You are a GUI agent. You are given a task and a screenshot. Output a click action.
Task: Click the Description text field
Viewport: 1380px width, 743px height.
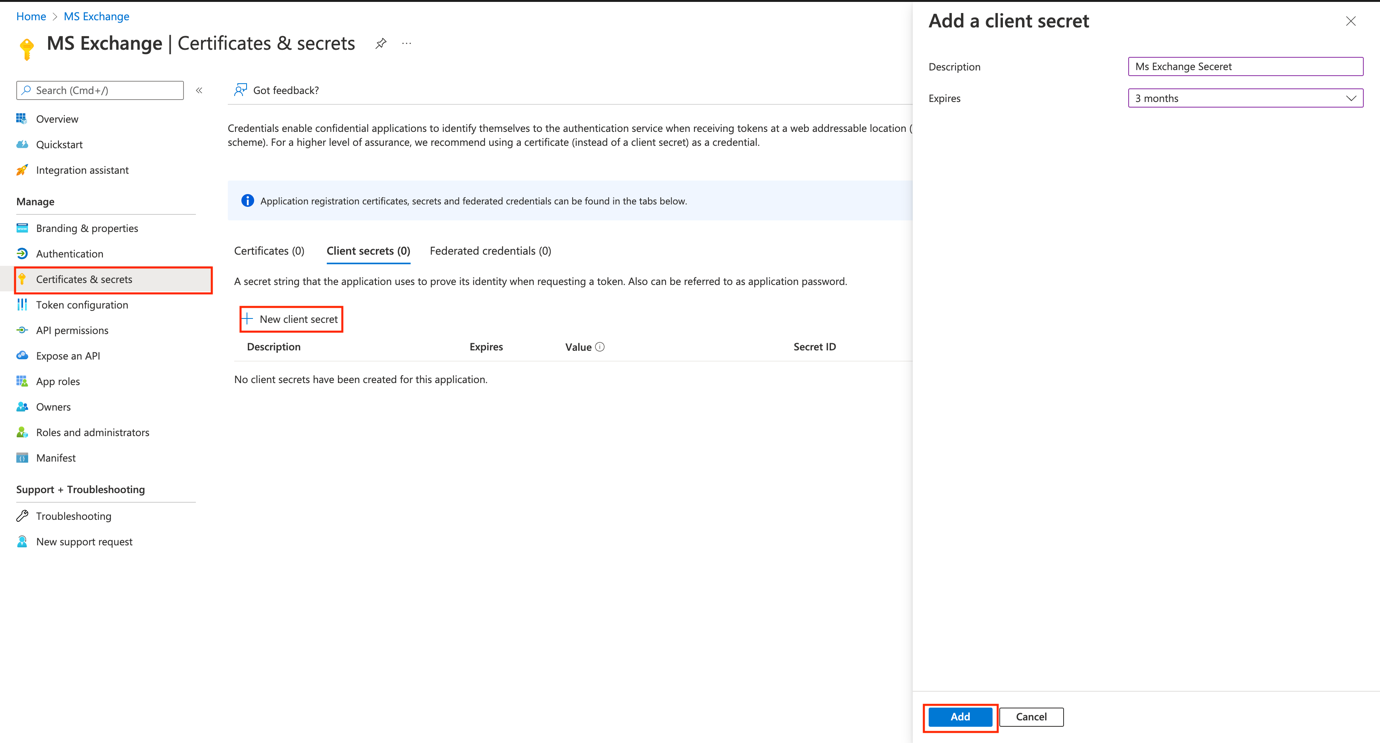click(x=1245, y=67)
